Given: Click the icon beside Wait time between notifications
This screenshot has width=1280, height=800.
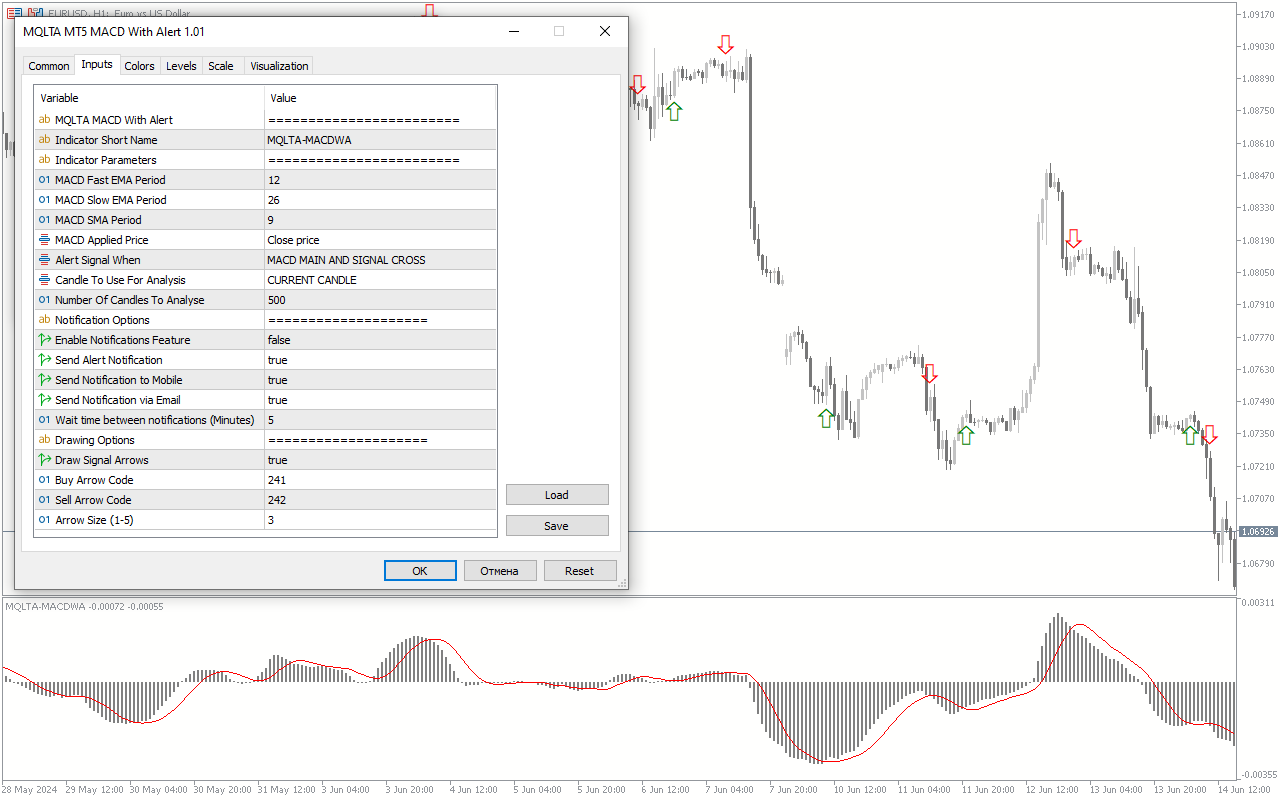Looking at the screenshot, I should [x=44, y=420].
